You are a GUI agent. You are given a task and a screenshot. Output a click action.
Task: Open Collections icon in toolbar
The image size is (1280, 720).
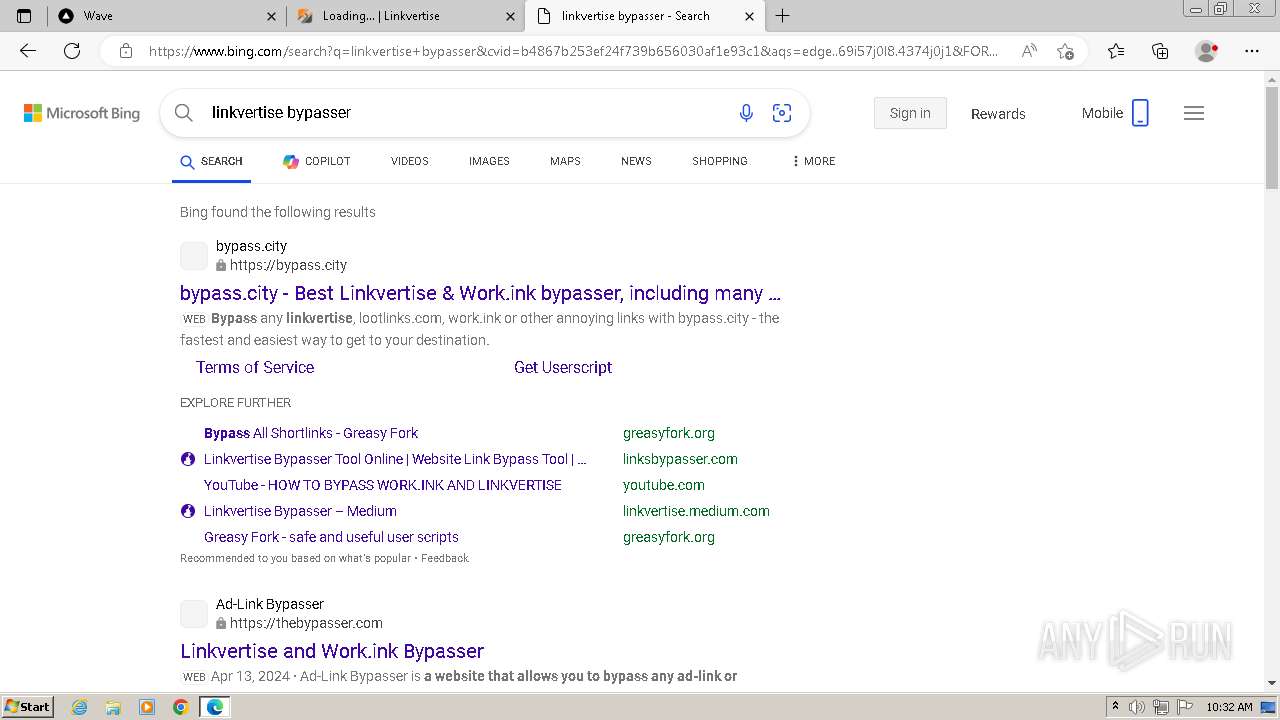(1160, 51)
